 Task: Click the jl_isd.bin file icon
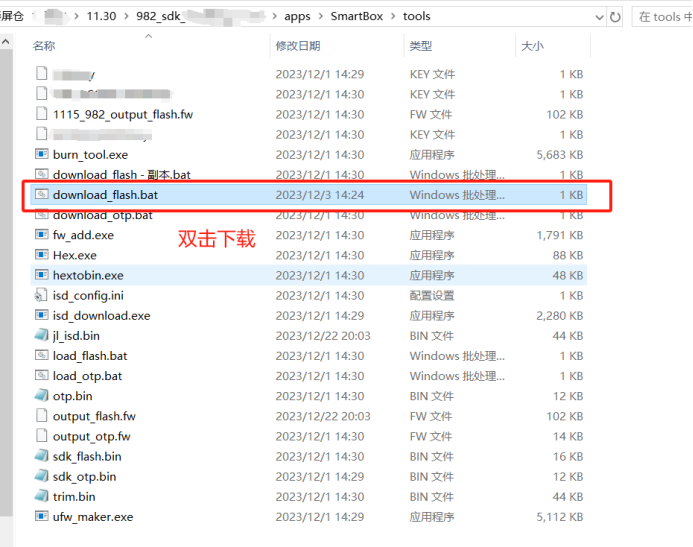click(42, 335)
